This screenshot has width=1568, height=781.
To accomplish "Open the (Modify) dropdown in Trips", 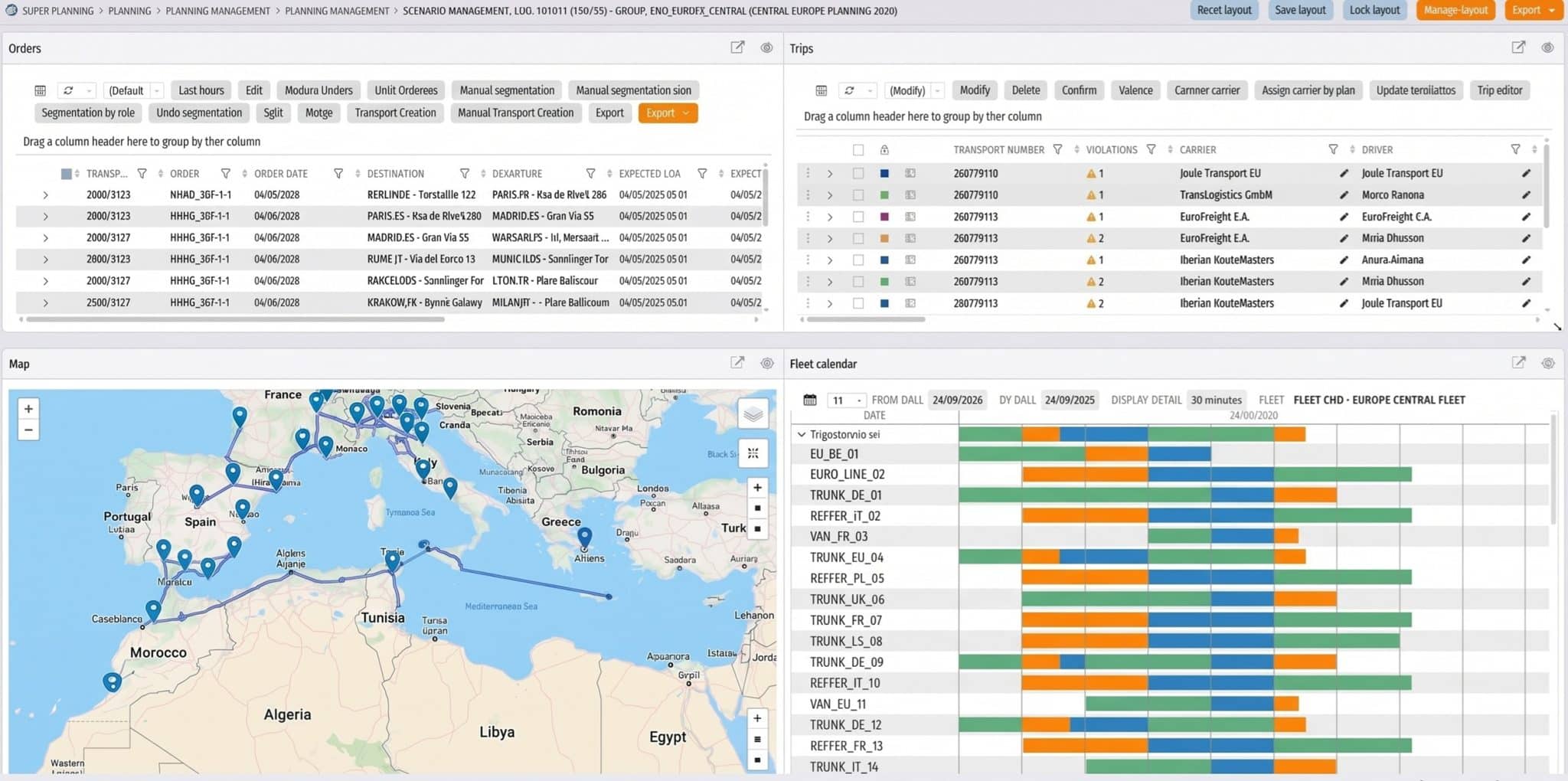I will (915, 90).
